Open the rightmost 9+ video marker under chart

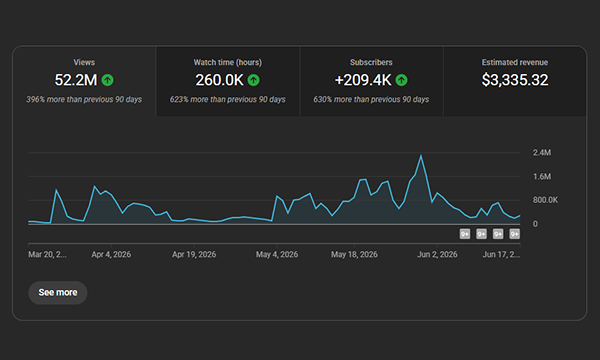515,234
